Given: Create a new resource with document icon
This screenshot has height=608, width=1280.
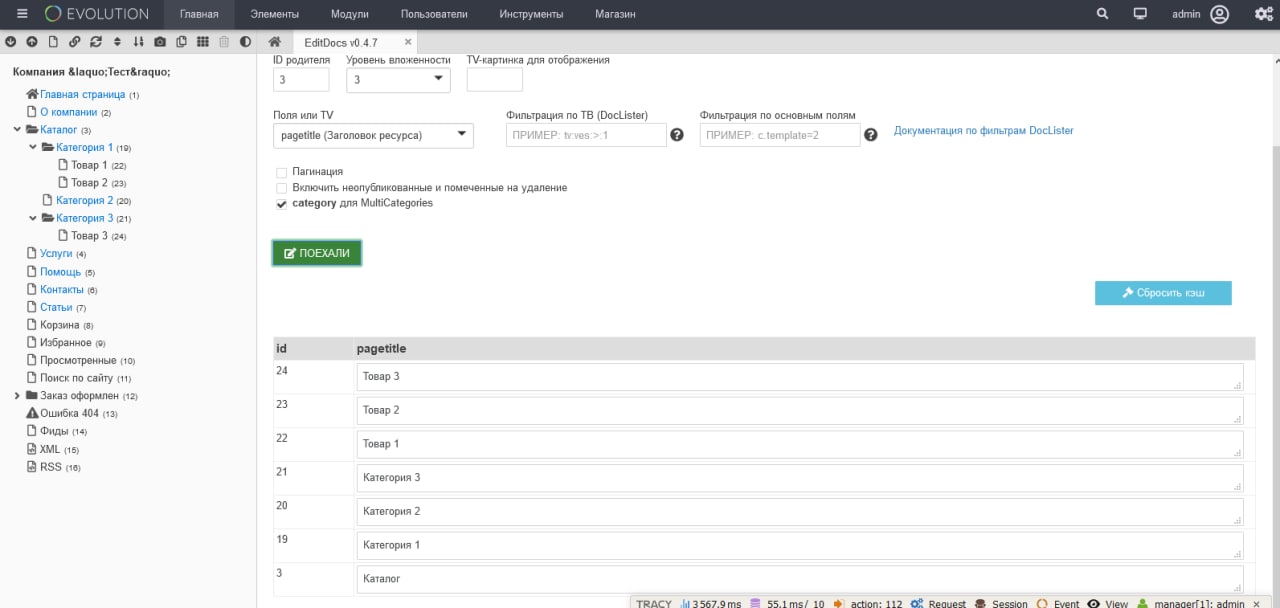Looking at the screenshot, I should pos(53,42).
